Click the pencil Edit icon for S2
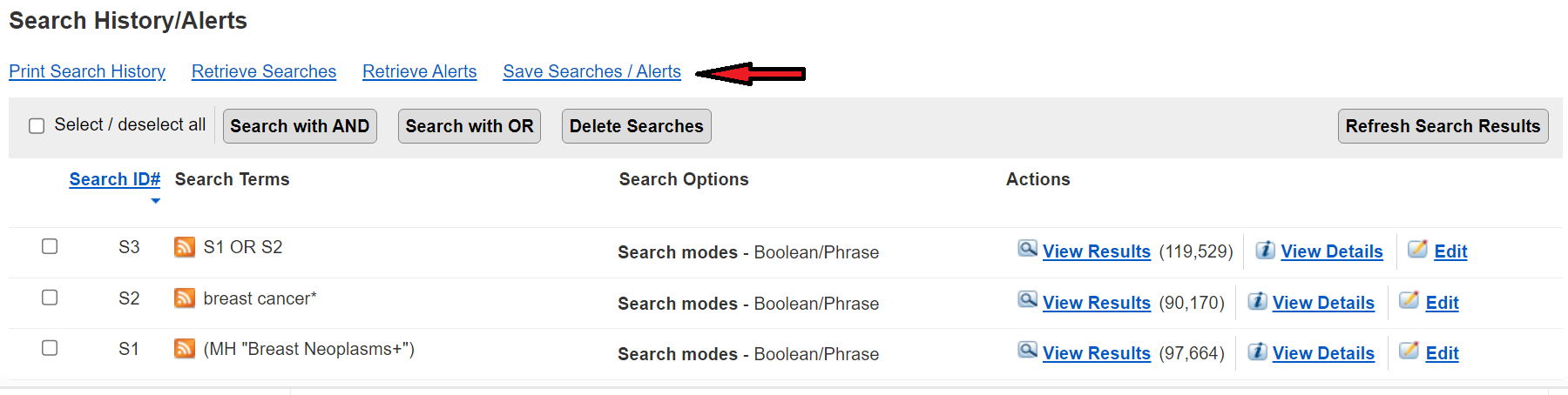 [1409, 301]
